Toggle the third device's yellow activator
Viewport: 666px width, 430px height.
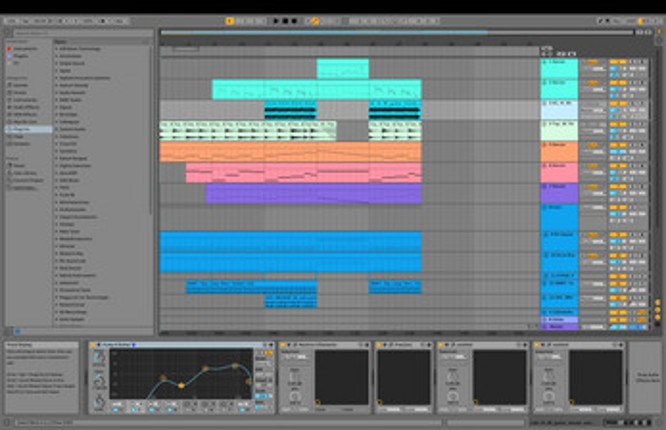379,345
